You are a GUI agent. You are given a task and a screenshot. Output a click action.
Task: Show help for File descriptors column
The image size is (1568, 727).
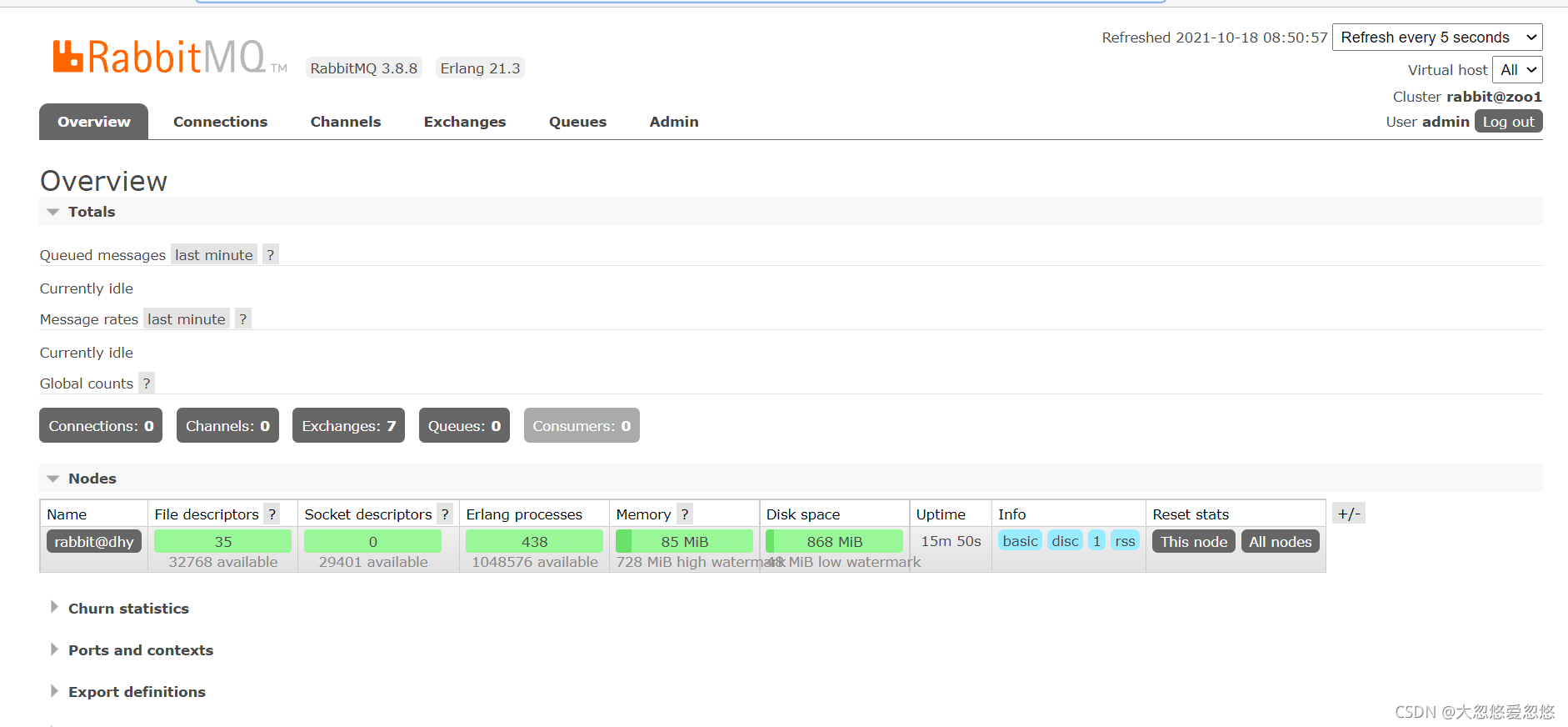[272, 514]
